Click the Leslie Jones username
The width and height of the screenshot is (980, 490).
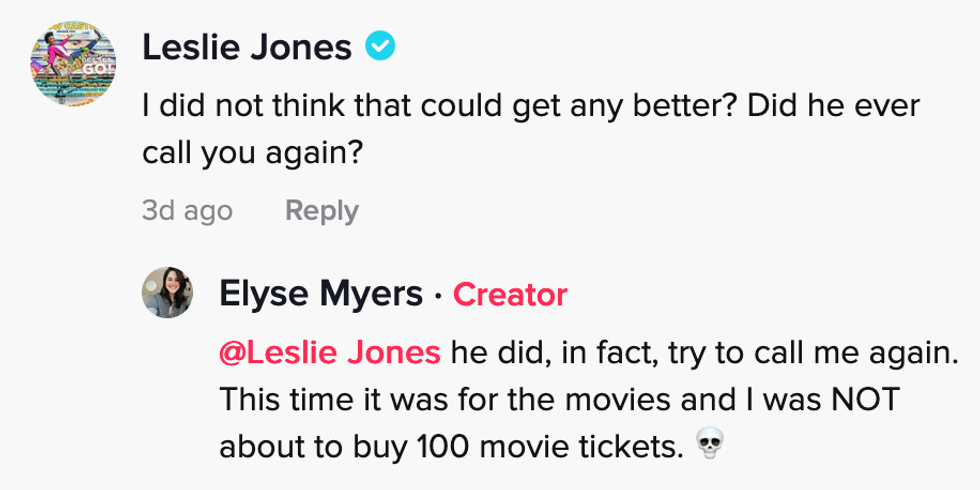click(246, 46)
